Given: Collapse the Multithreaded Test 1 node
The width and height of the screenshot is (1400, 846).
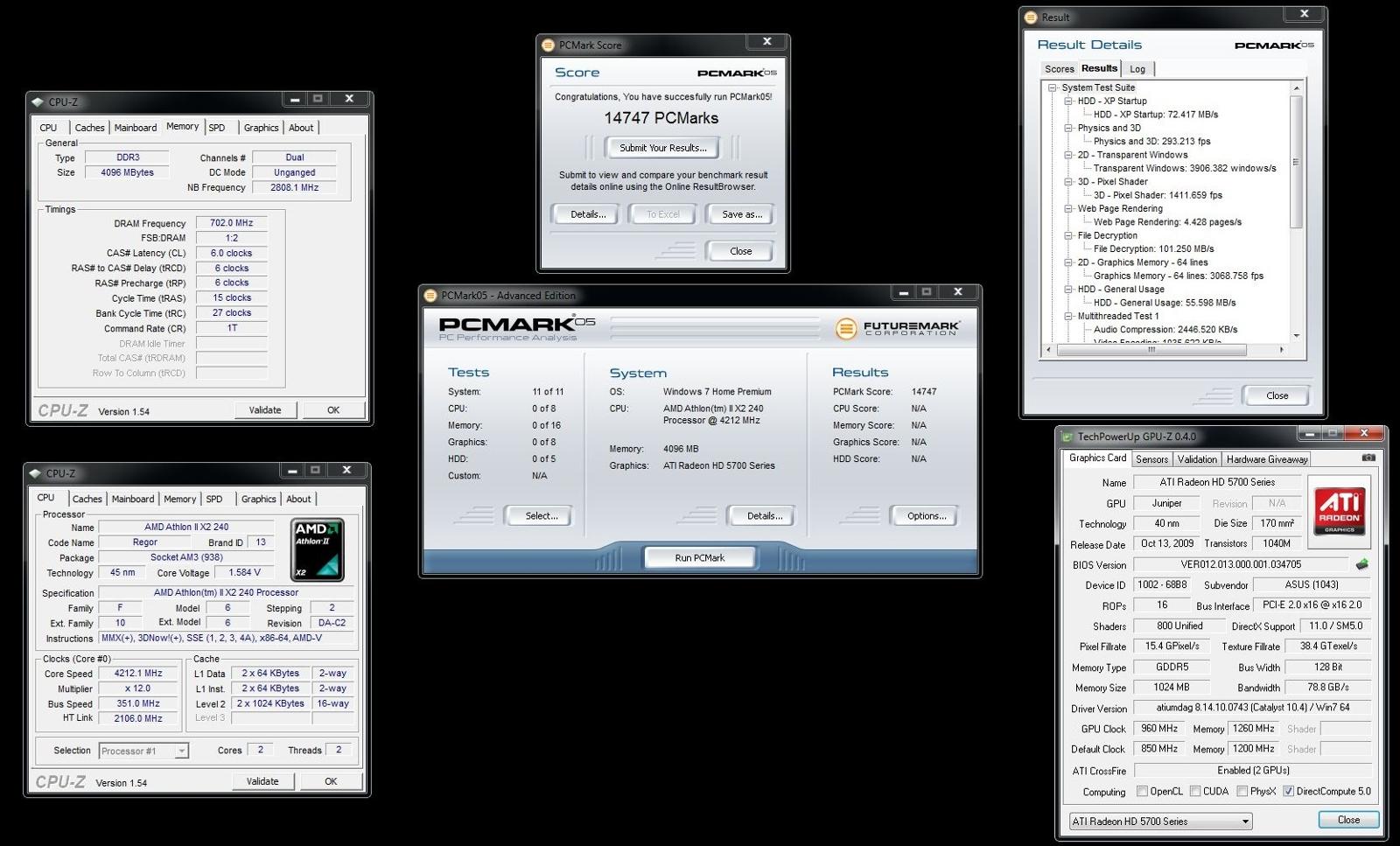Looking at the screenshot, I should (1068, 317).
